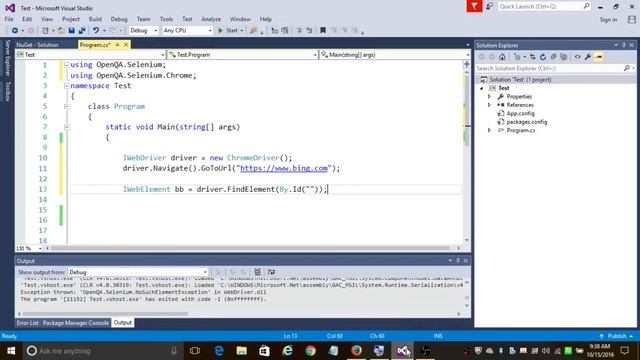Expand the Properties node in Solution Explorer
This screenshot has width=640, height=360.
coord(489,97)
